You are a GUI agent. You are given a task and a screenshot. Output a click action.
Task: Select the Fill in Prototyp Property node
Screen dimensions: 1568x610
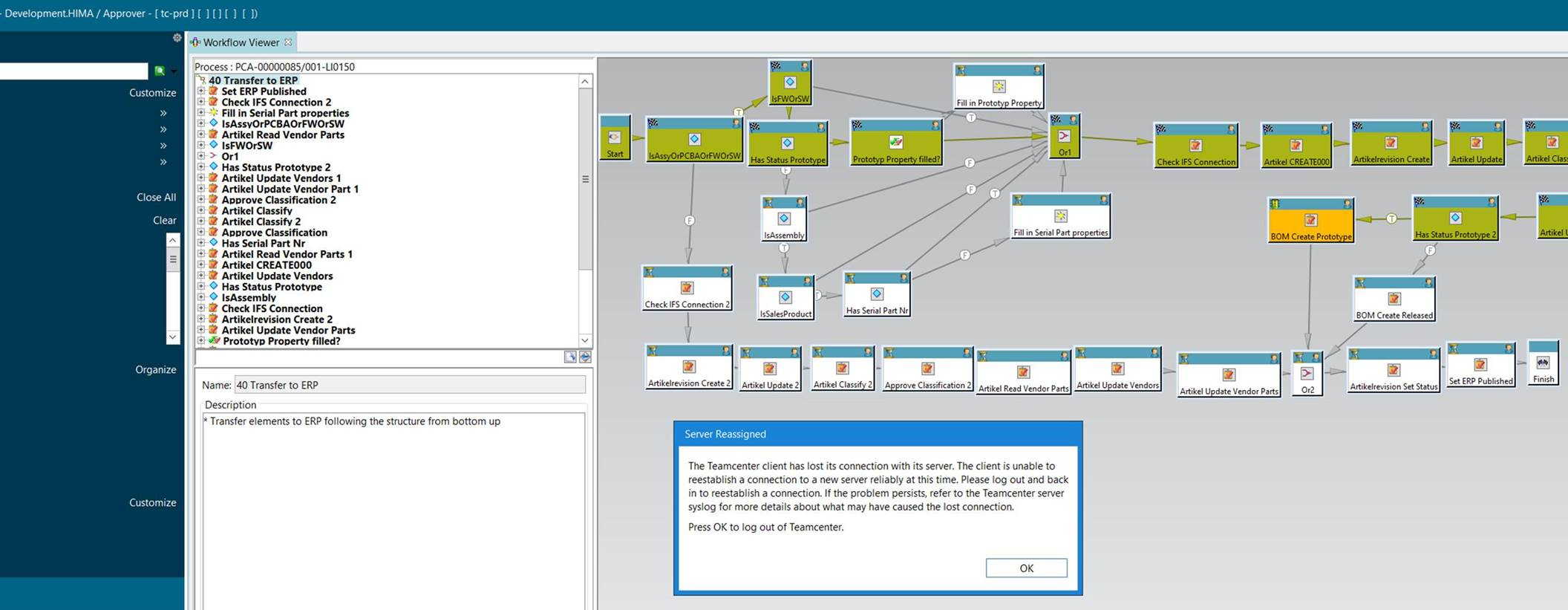click(x=999, y=87)
